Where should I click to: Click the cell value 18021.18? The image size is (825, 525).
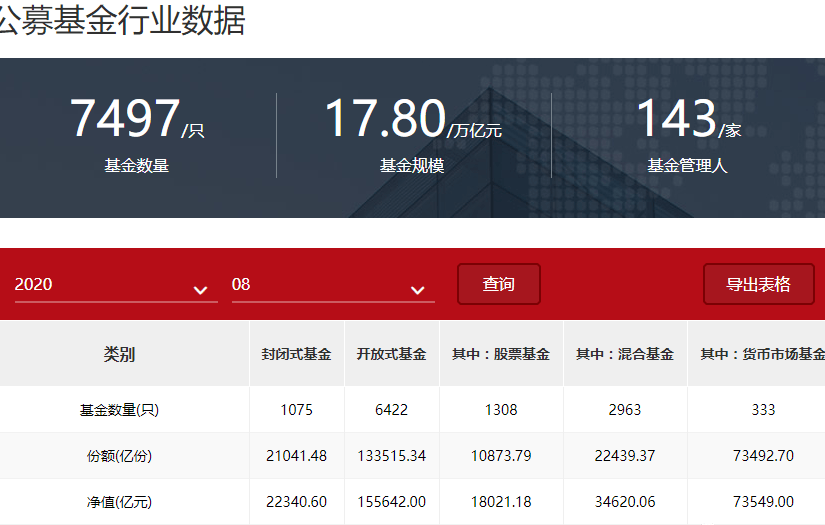point(501,502)
